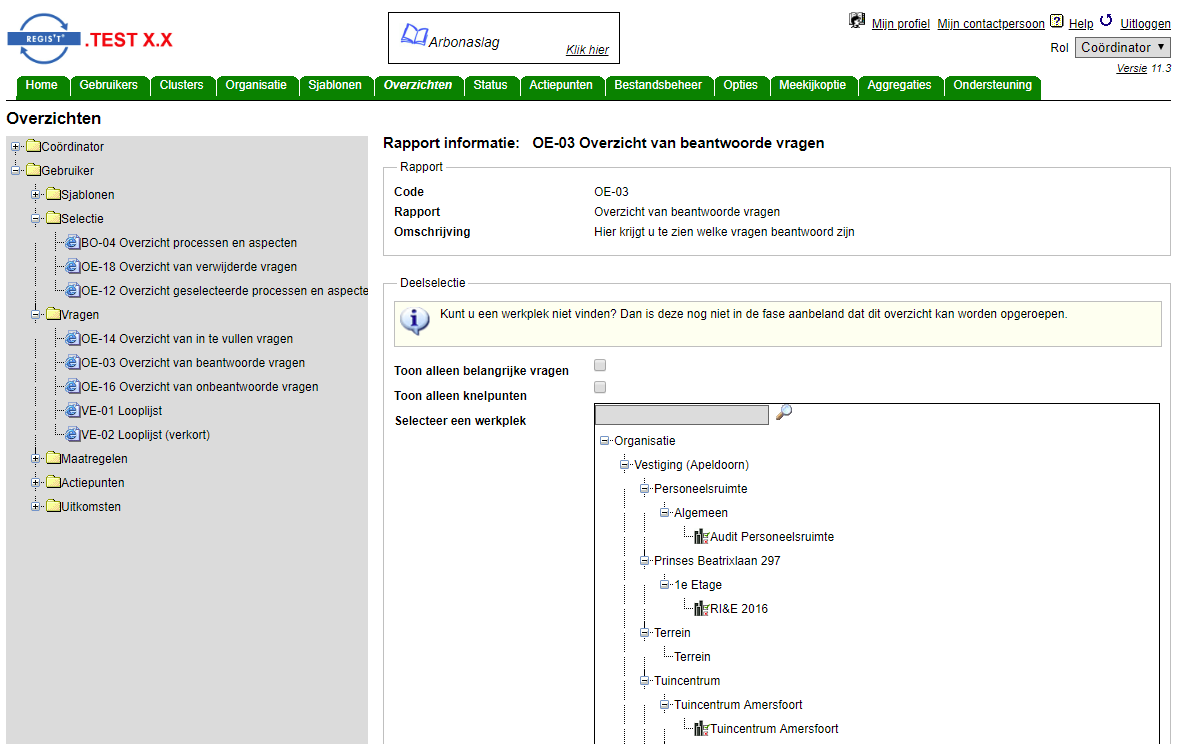The width and height of the screenshot is (1182, 744).
Task: Click the Tuincentrum Amersfoort building icon
Action: pyautogui.click(x=701, y=728)
